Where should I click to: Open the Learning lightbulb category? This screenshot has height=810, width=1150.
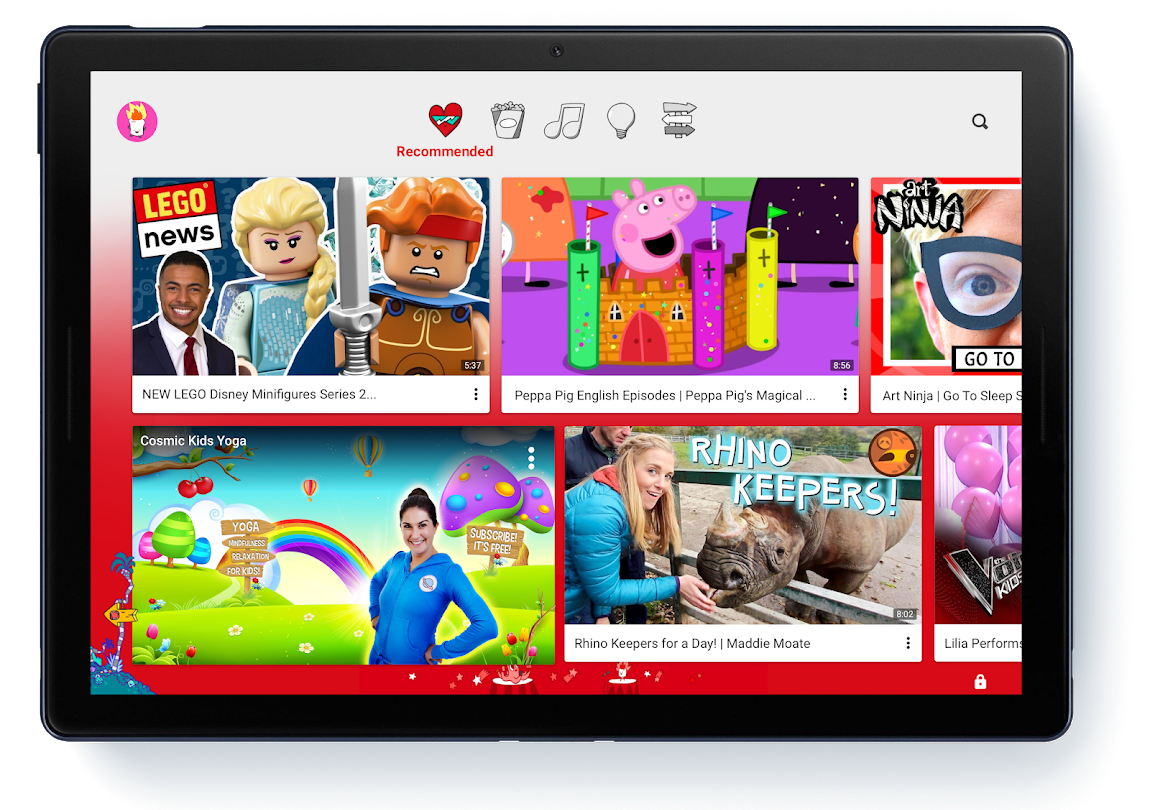point(621,120)
